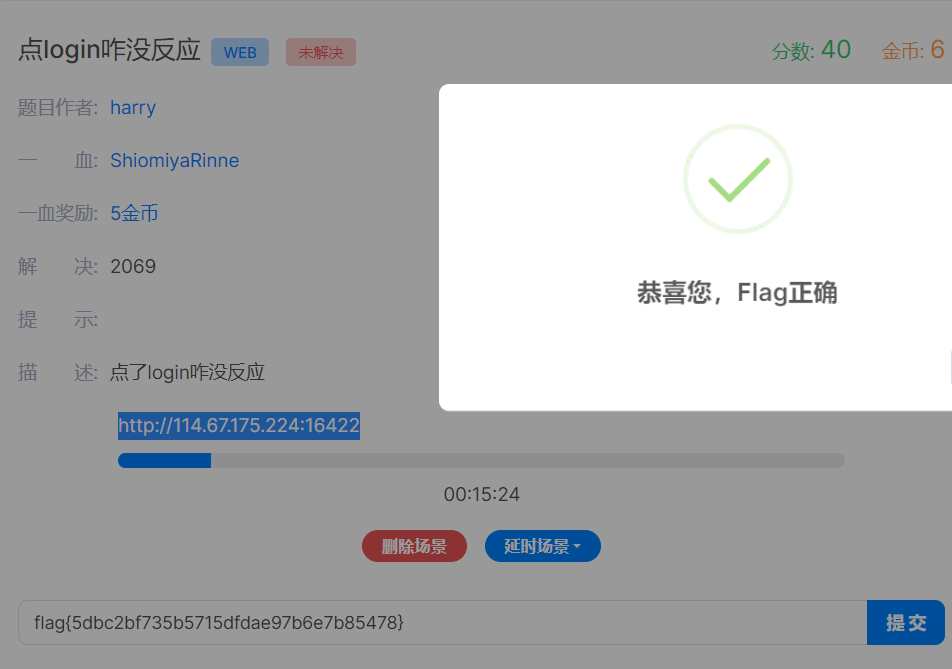Click the challenge title 点login咋没反应
The image size is (952, 669).
click(x=109, y=50)
